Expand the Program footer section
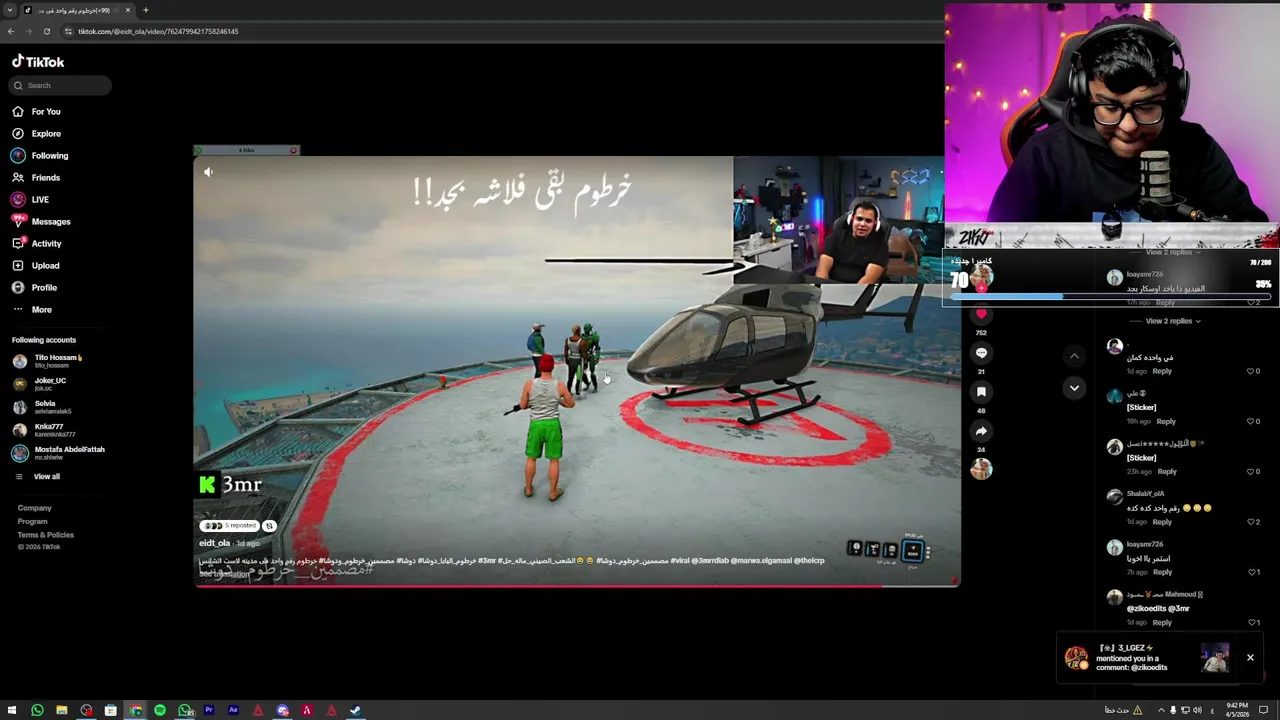Screen dimensions: 1280x720 tap(32, 521)
